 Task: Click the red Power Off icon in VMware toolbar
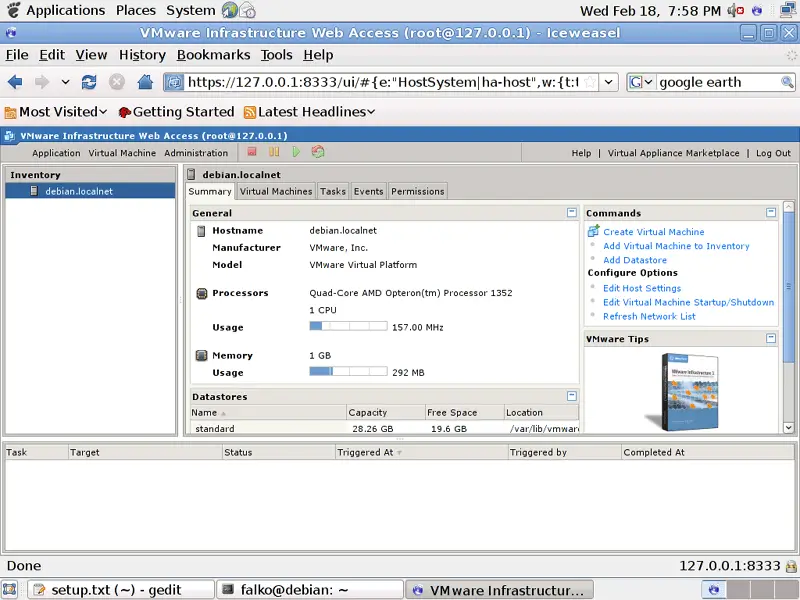(252, 152)
